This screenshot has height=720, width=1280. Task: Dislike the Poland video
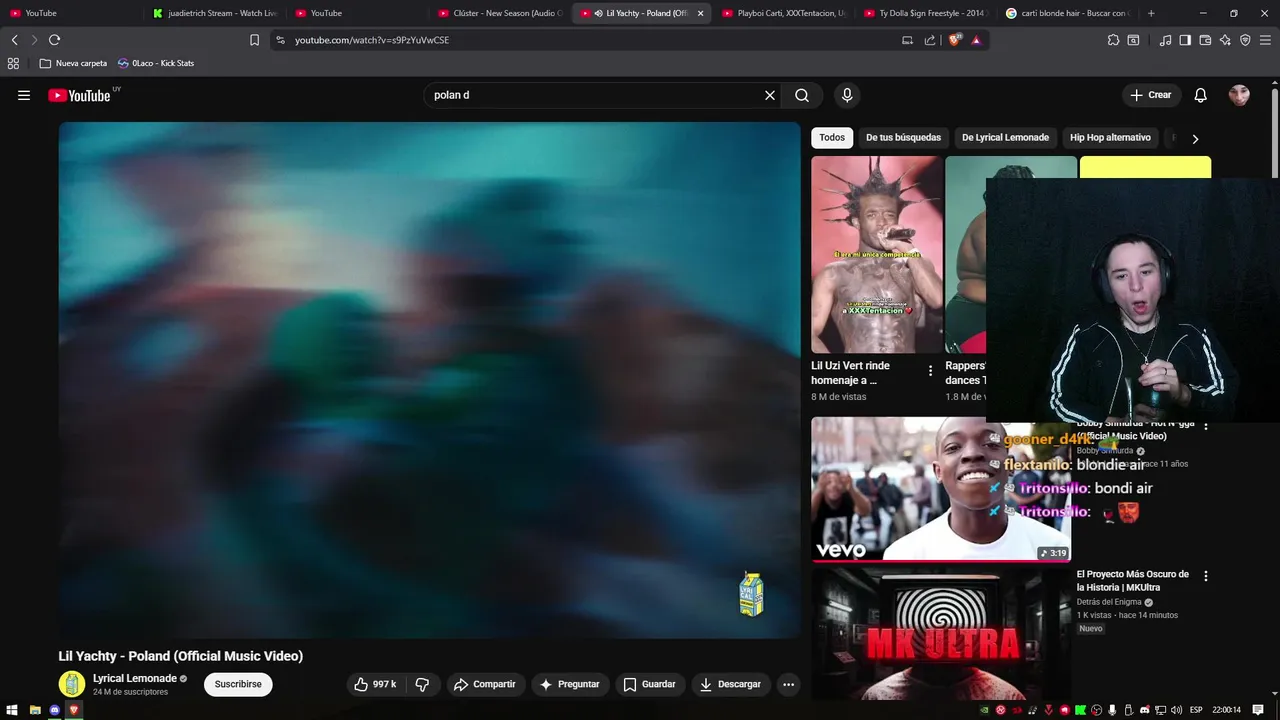point(422,684)
